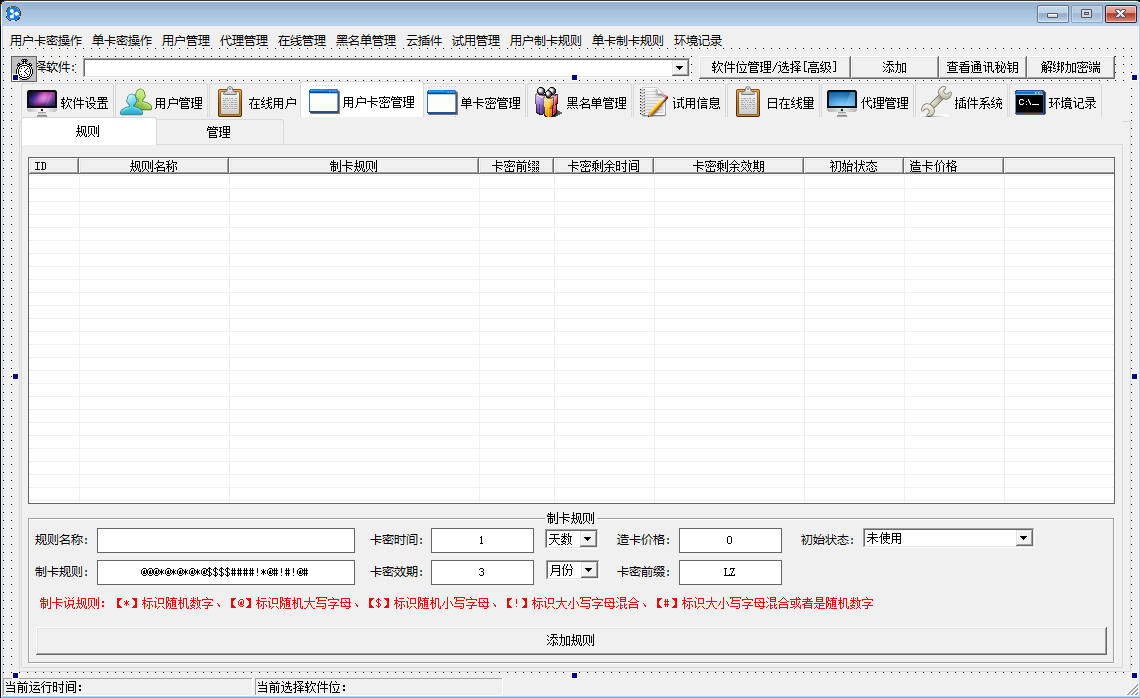
Task: Click the 规则名称 input field
Action: coord(226,541)
